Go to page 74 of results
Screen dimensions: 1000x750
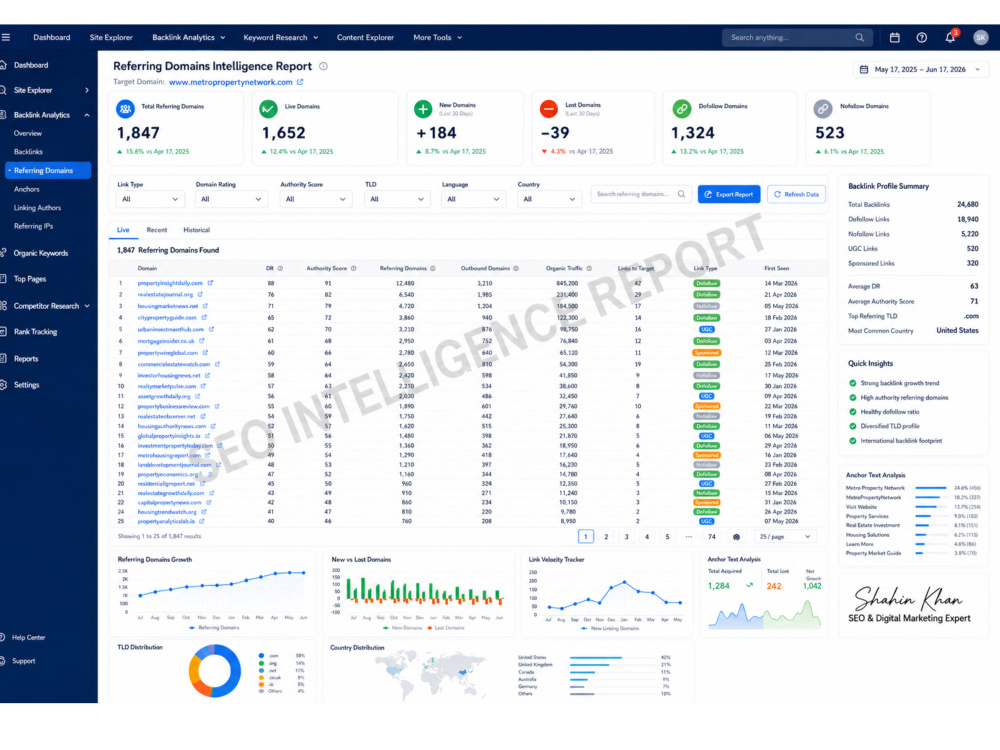pos(712,537)
